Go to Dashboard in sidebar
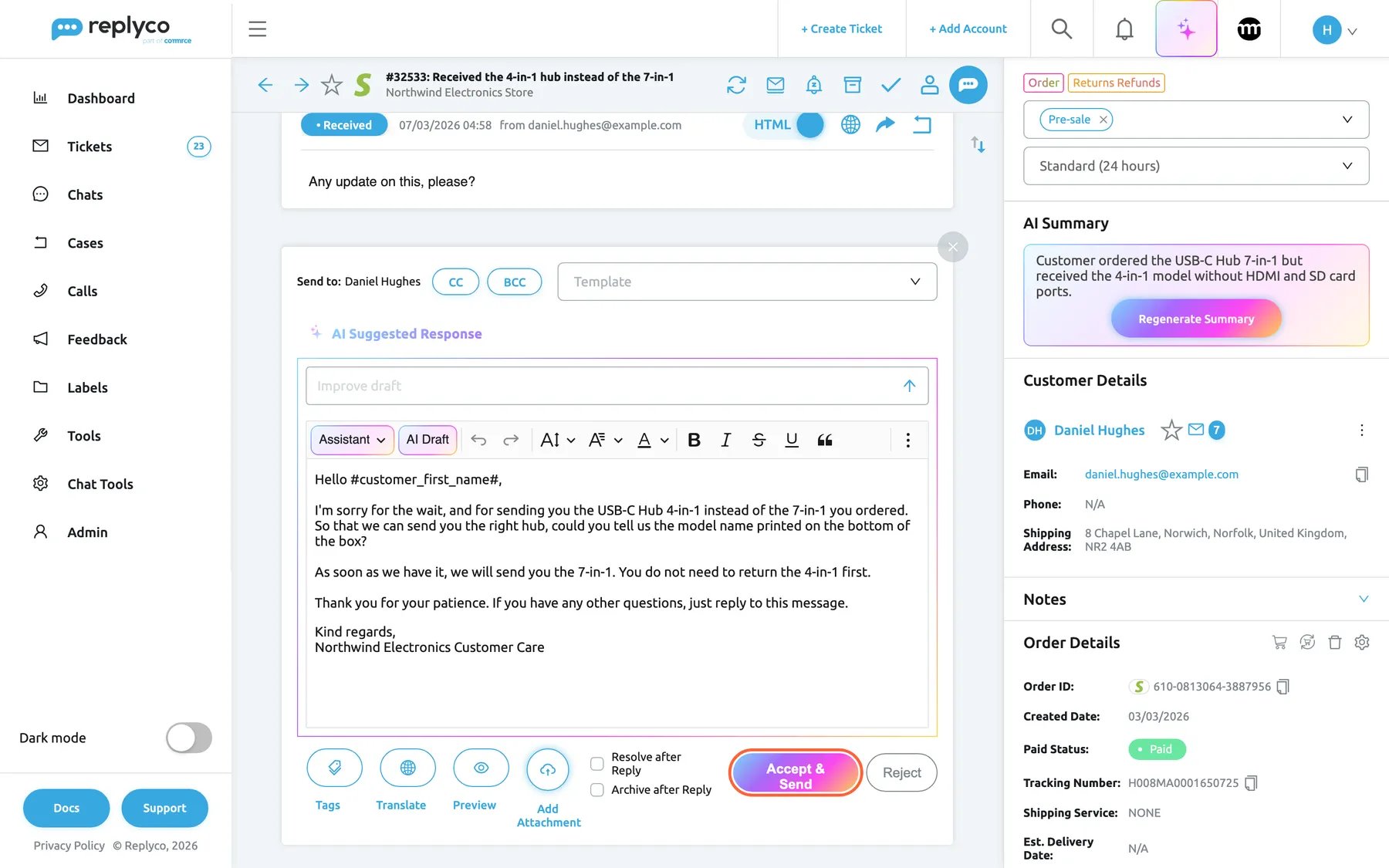 [x=101, y=98]
